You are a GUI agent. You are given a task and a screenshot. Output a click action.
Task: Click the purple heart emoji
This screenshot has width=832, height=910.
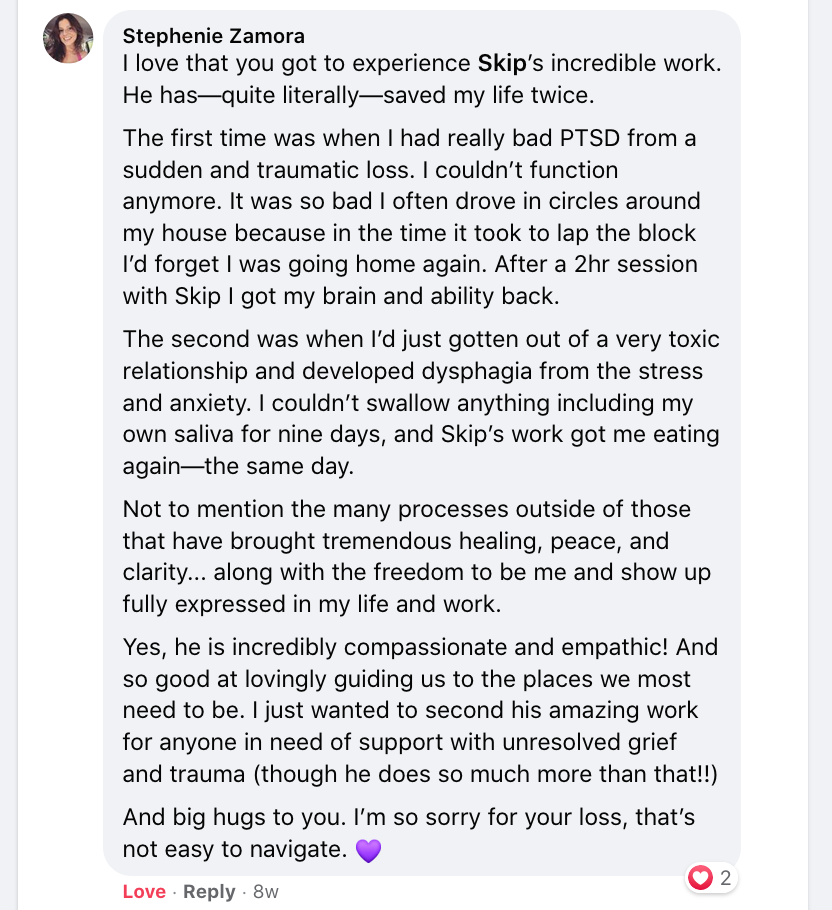pos(368,851)
